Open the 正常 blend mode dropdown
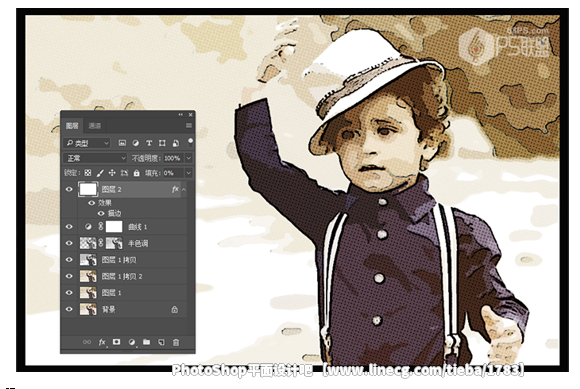 [x=95, y=158]
